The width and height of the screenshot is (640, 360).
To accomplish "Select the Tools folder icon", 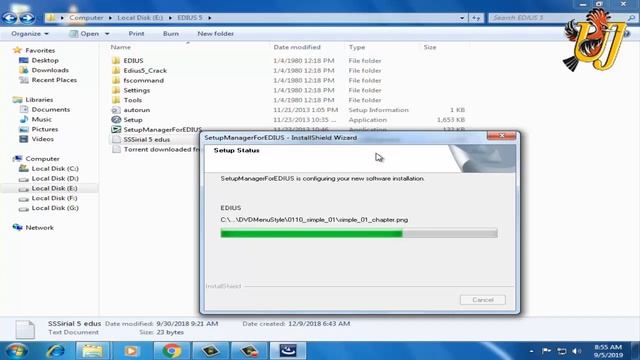I will (x=116, y=100).
